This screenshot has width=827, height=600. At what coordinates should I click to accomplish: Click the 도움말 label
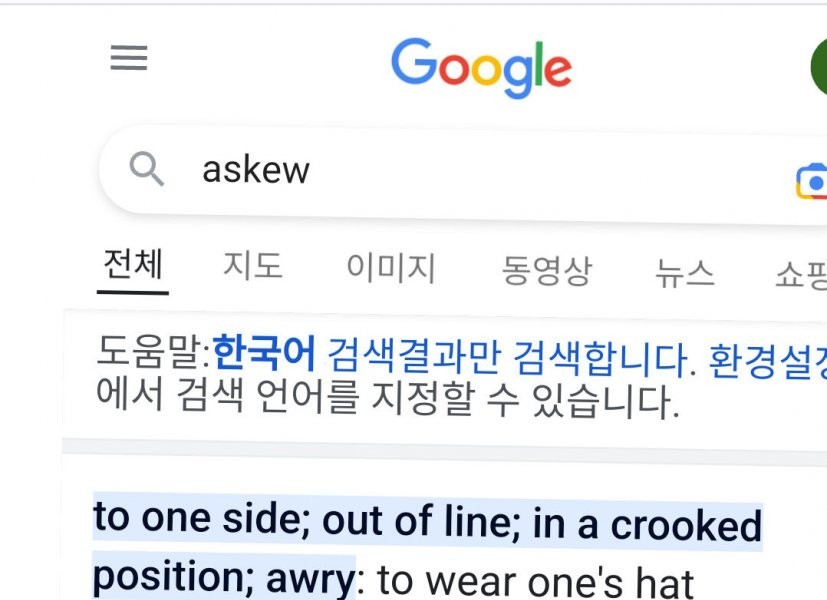[152, 352]
